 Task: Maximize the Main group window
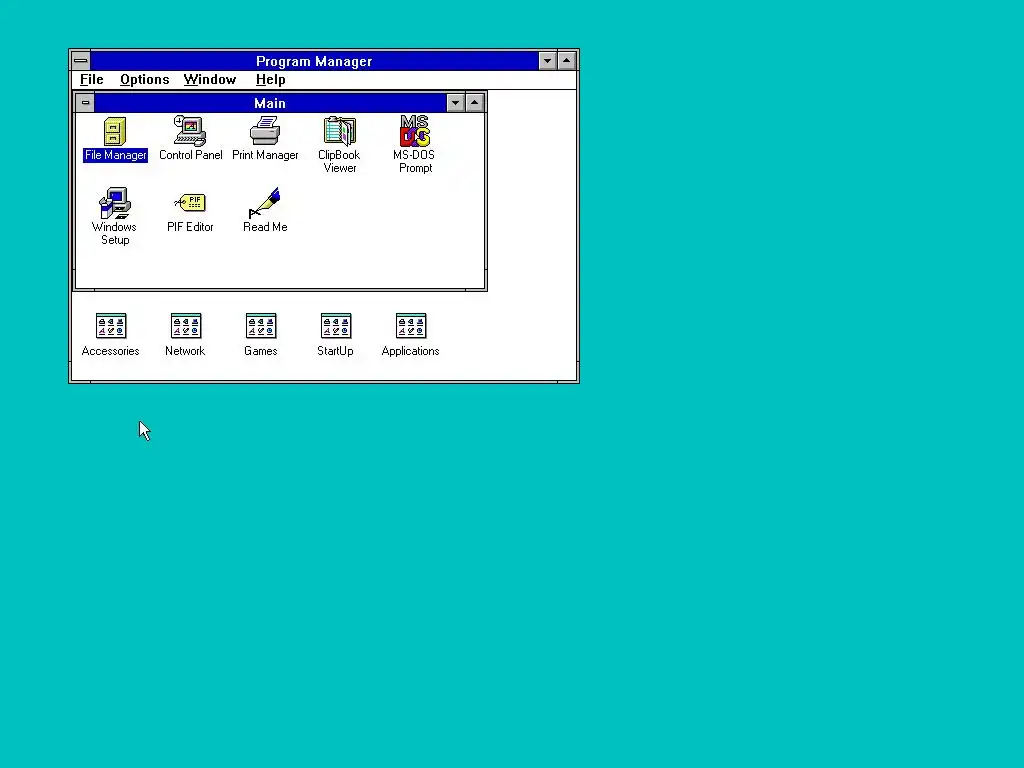[x=475, y=103]
